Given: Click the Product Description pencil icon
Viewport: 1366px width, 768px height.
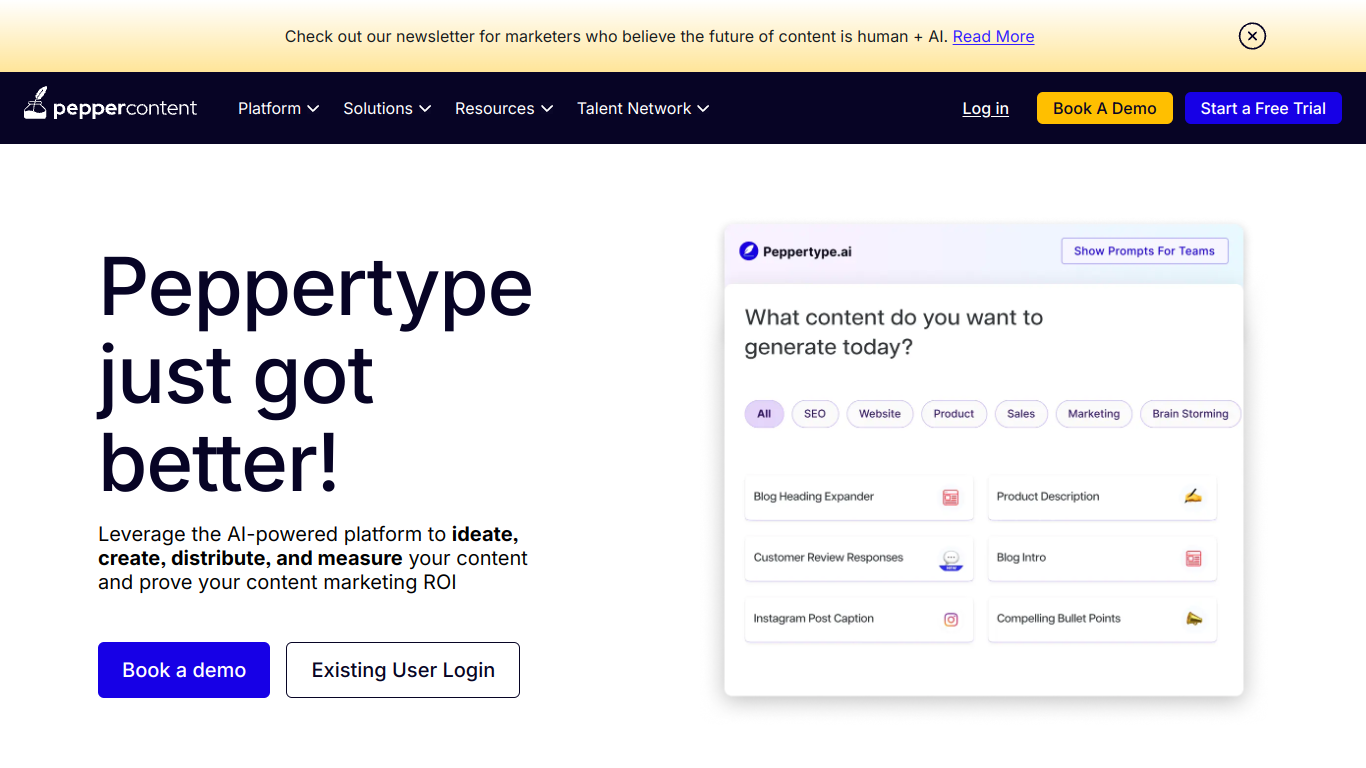Looking at the screenshot, I should tap(1193, 496).
